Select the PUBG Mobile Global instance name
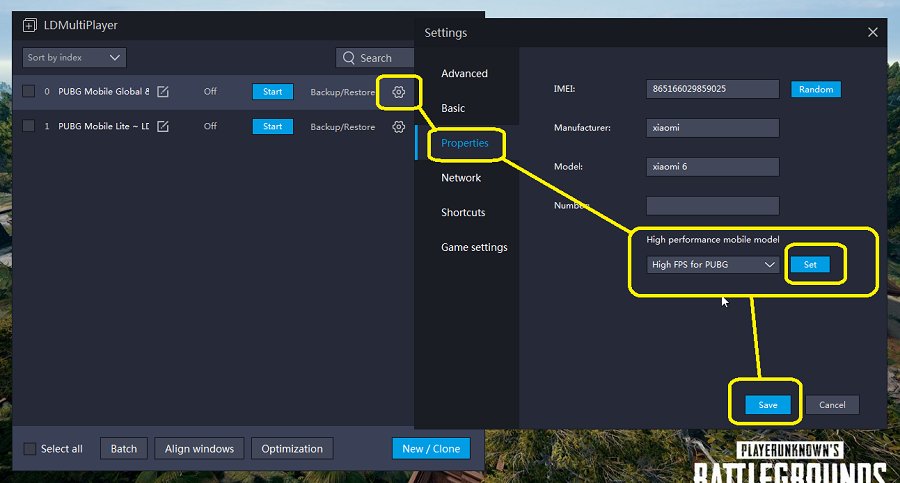Screen dimensions: 900x483 (103, 91)
